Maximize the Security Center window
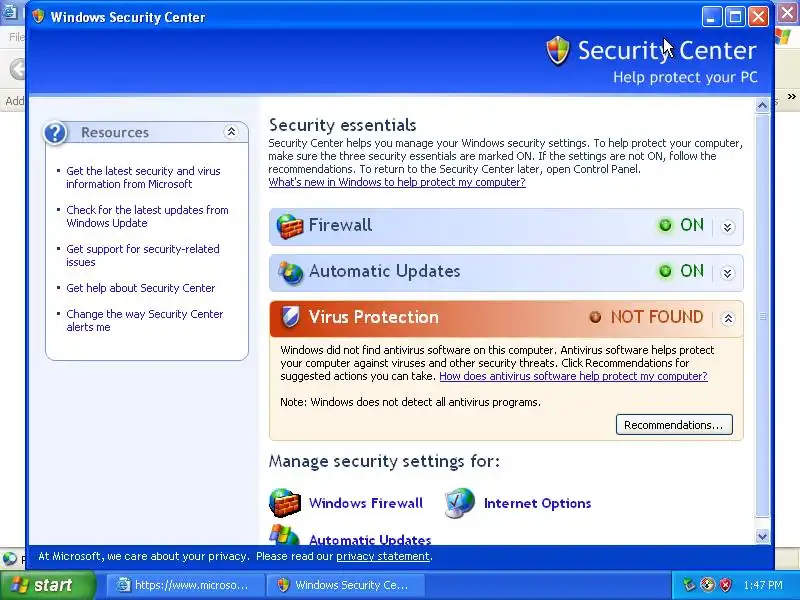The image size is (800, 600). click(x=735, y=16)
